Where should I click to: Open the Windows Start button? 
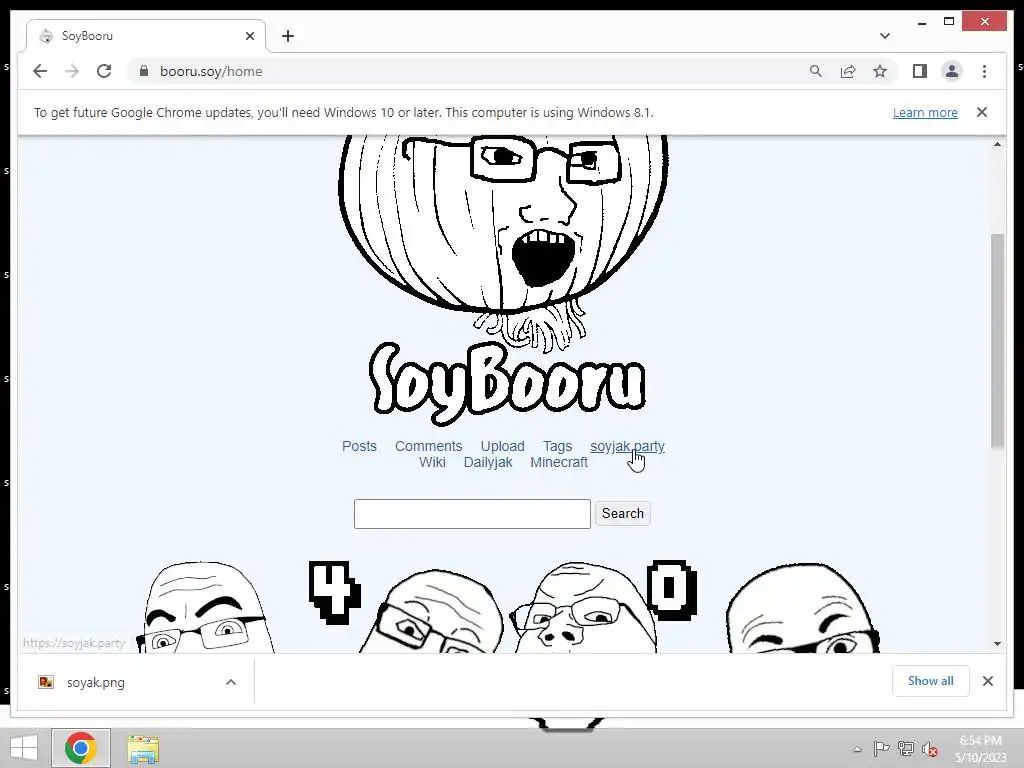(x=24, y=748)
